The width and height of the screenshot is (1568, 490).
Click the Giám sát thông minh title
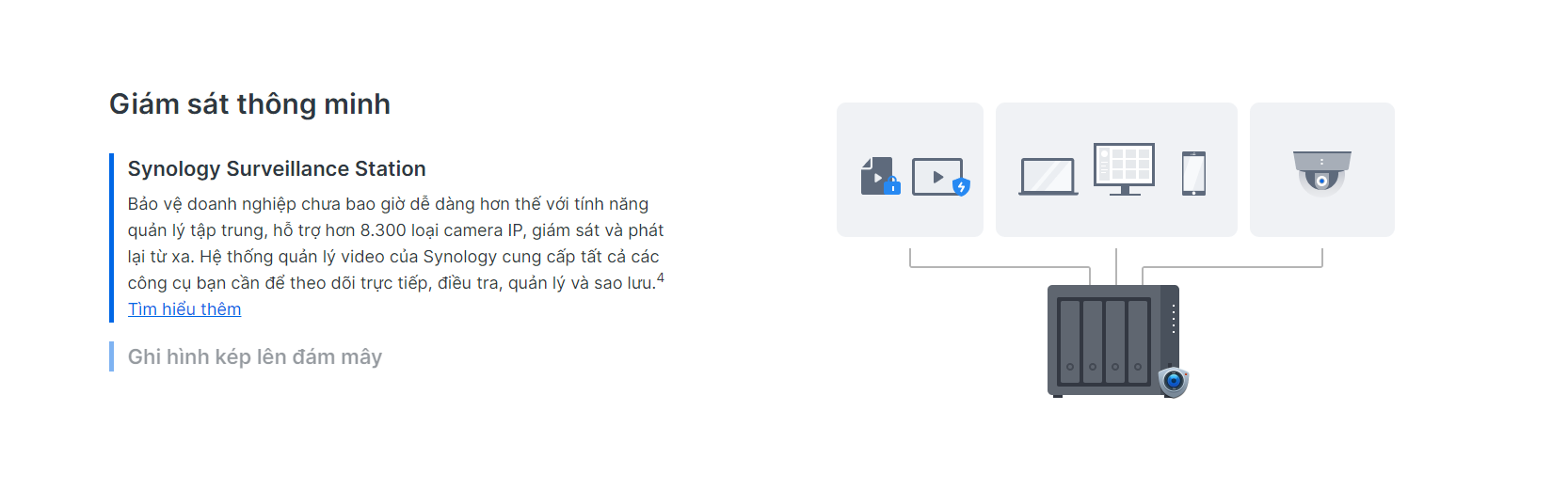pos(249,103)
